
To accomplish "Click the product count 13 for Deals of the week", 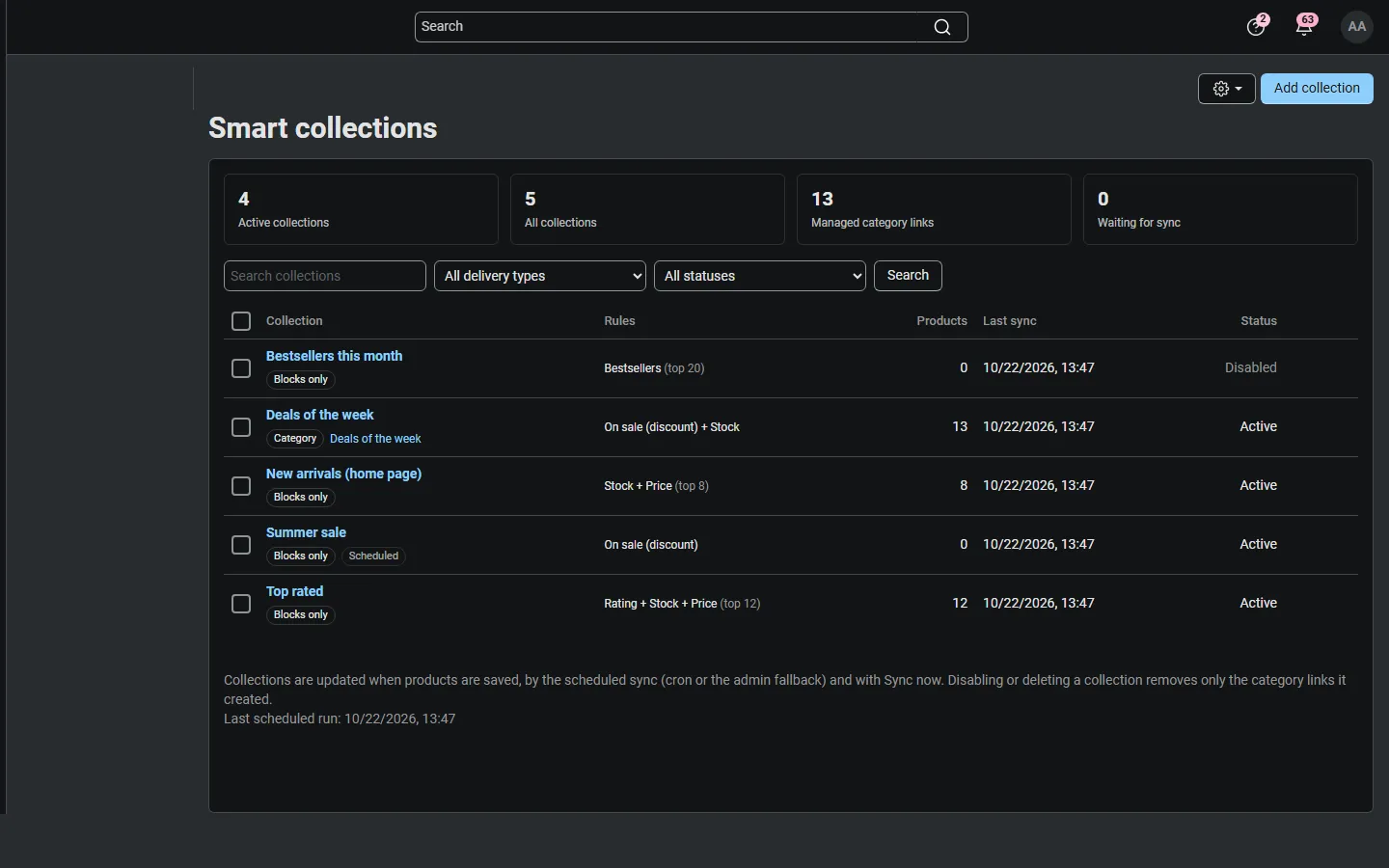I will pyautogui.click(x=960, y=426).
